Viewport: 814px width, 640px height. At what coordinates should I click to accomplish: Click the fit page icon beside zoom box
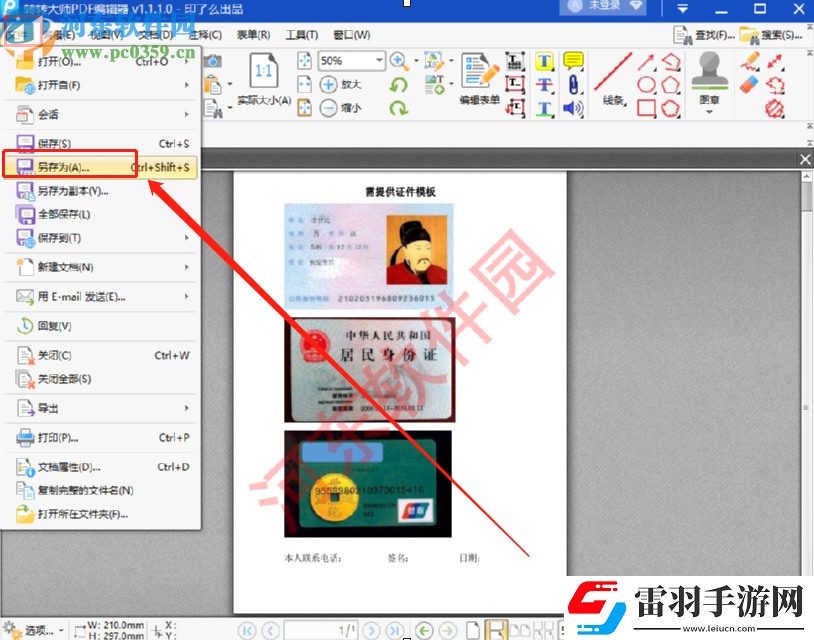[305, 61]
